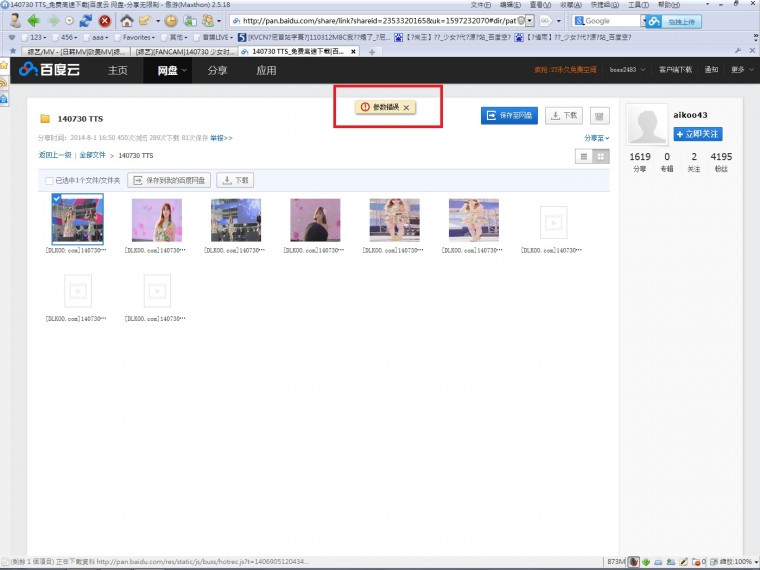Switch to grid thumbnail view icon
The width and height of the screenshot is (760, 570).
[x=601, y=156]
